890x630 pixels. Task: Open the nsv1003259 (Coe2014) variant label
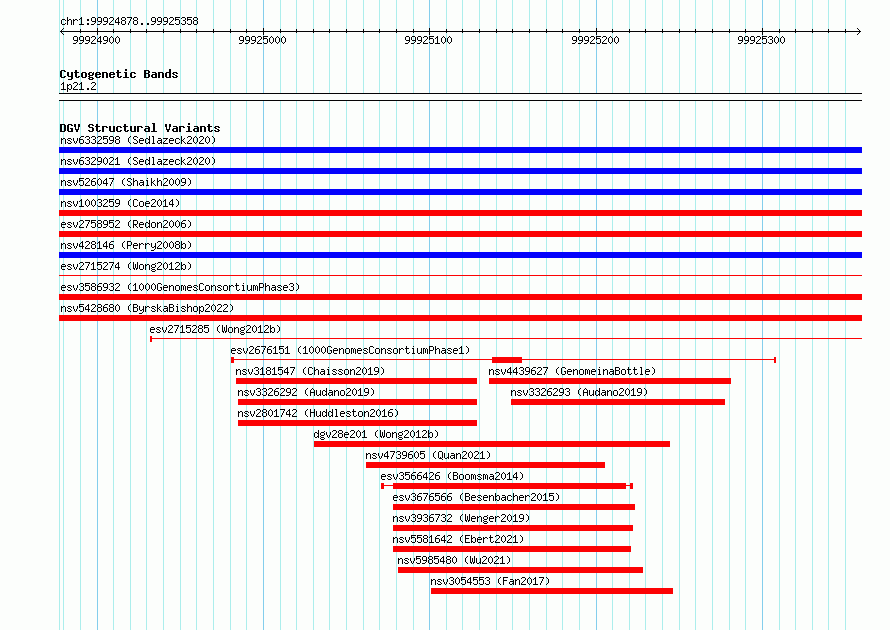pyautogui.click(x=120, y=203)
